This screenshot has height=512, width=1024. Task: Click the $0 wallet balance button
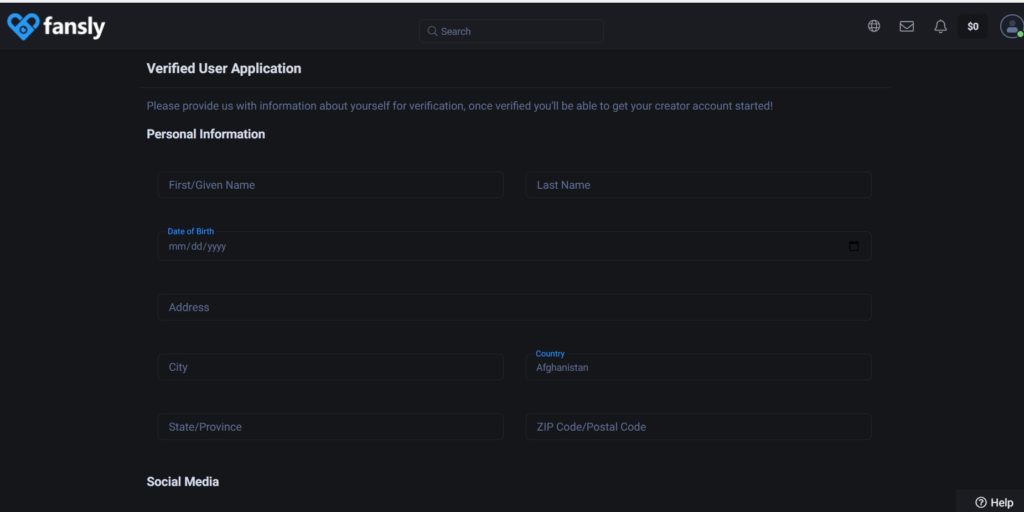pyautogui.click(x=973, y=27)
